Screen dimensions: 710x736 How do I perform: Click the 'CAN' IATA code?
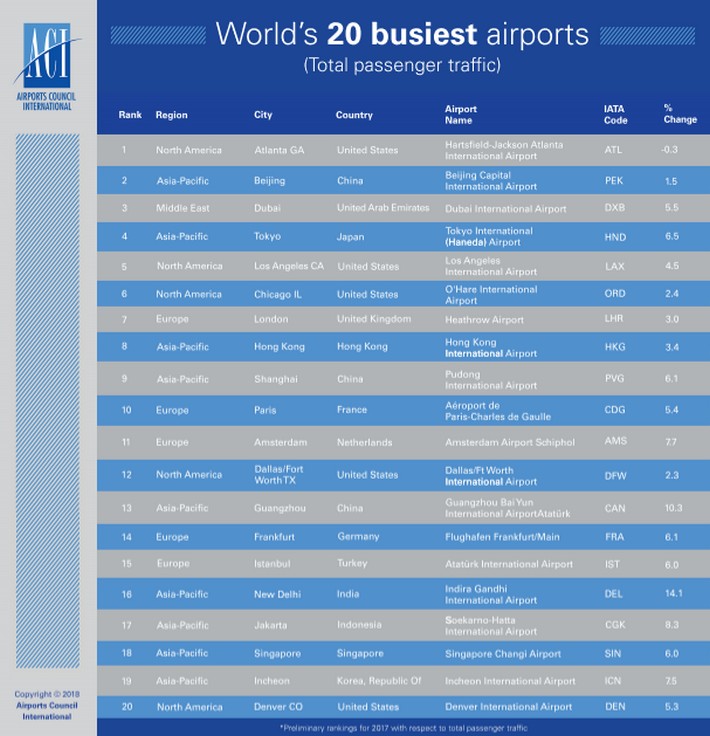point(615,508)
